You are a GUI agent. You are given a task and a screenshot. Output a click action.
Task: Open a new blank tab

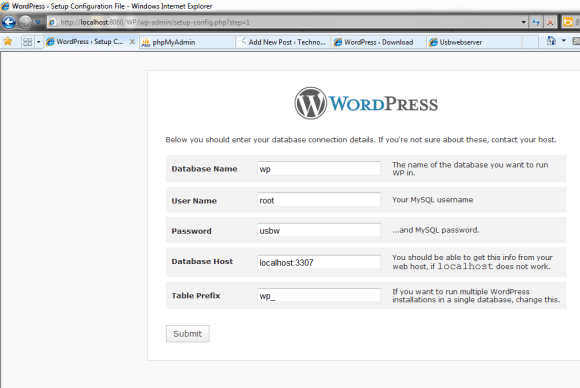tap(530, 42)
